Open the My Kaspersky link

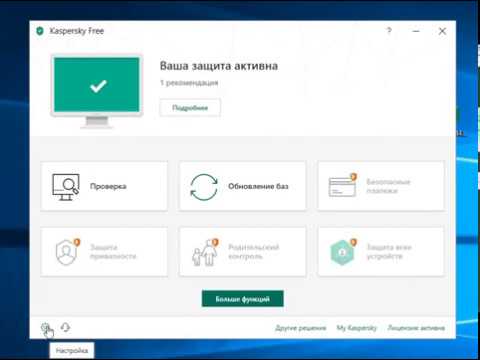[356, 328]
